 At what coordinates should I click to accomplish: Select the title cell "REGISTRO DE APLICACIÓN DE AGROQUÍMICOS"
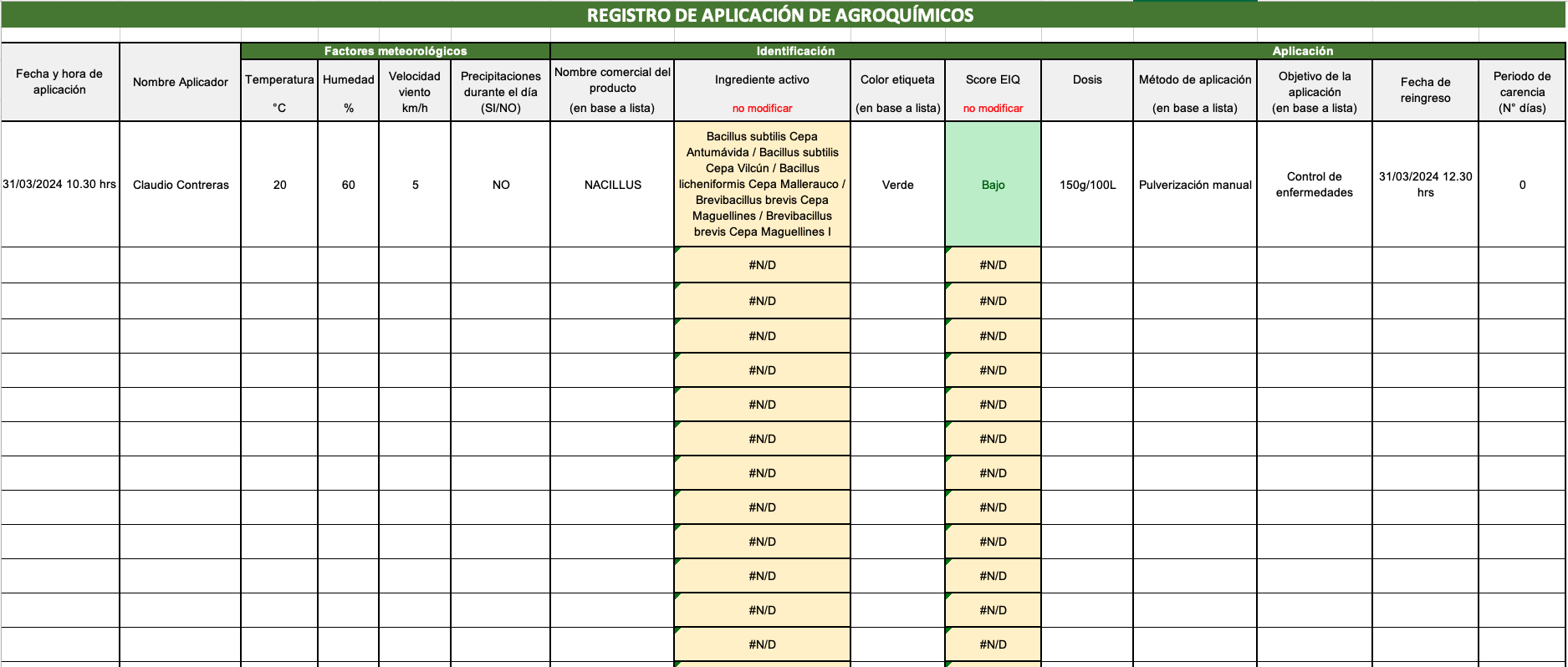[783, 15]
